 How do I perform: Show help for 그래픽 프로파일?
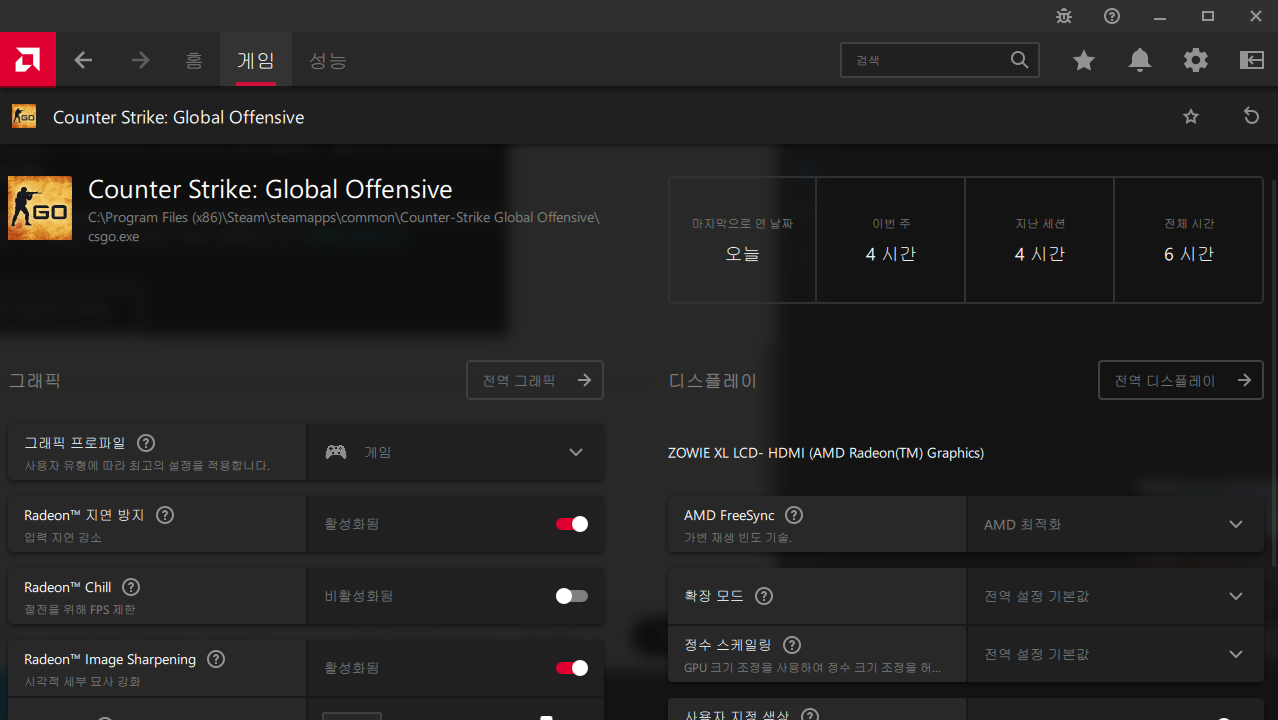[146, 443]
